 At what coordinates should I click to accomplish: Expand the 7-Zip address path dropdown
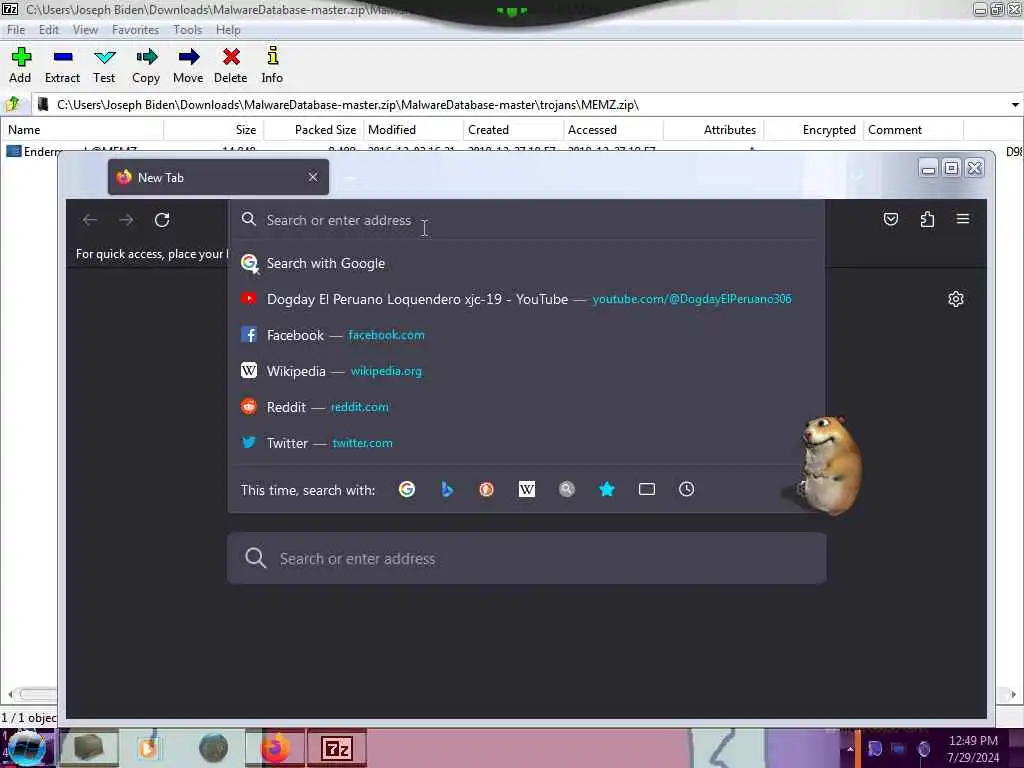[1015, 104]
